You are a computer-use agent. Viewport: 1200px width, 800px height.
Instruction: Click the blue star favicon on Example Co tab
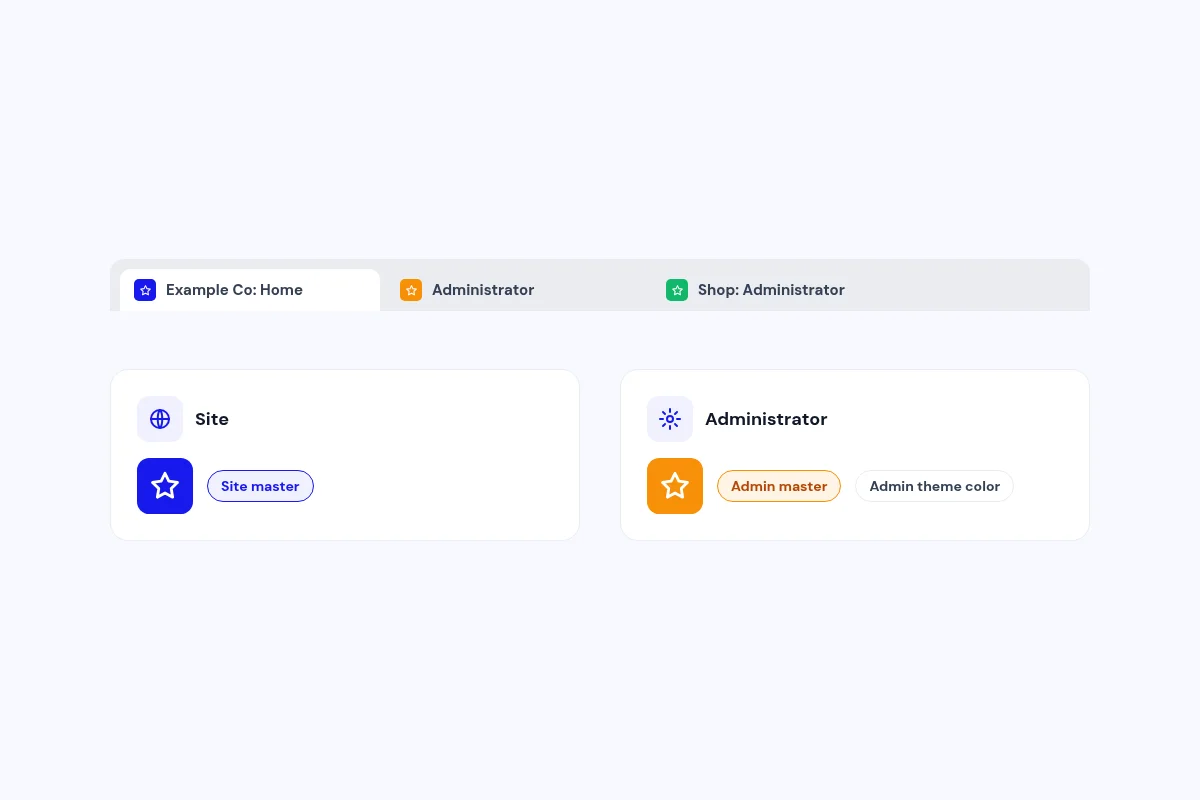pyautogui.click(x=145, y=290)
